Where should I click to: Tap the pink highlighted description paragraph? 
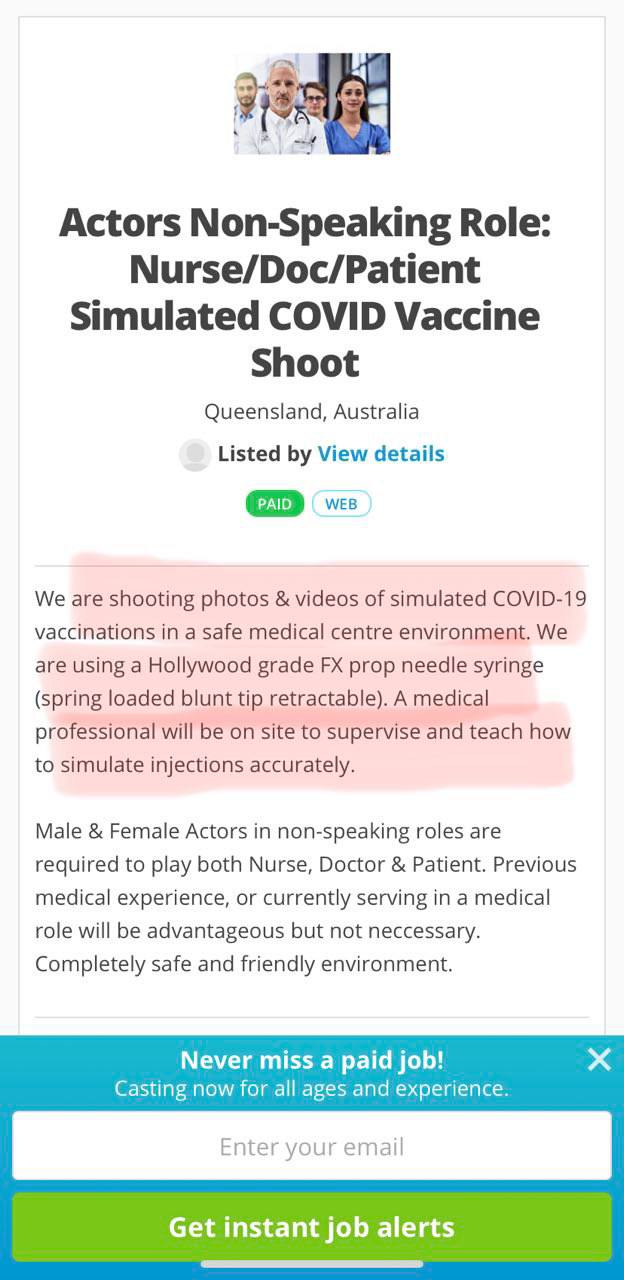[x=311, y=682]
